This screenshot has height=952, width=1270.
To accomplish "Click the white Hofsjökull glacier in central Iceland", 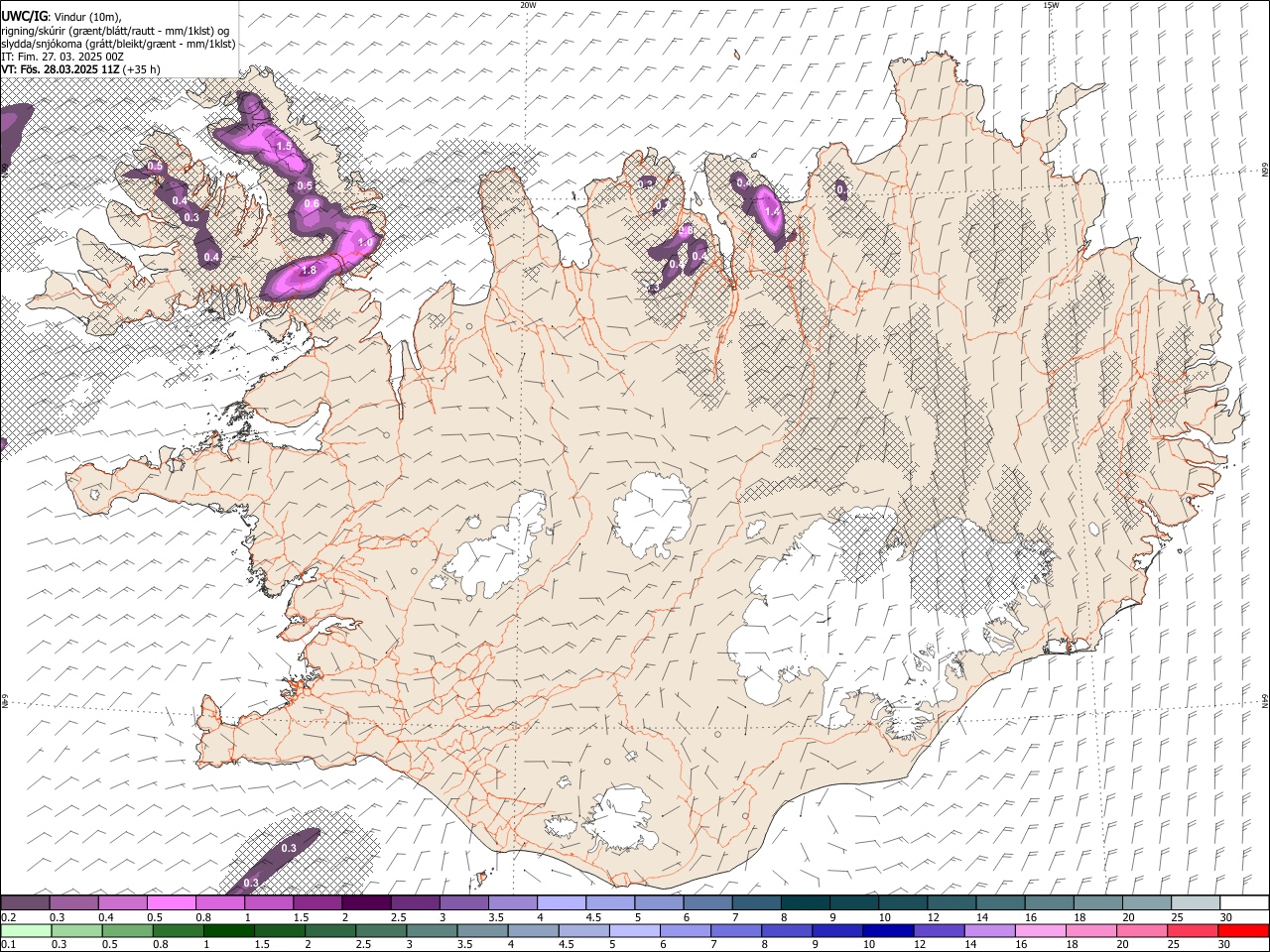I will coord(653,514).
